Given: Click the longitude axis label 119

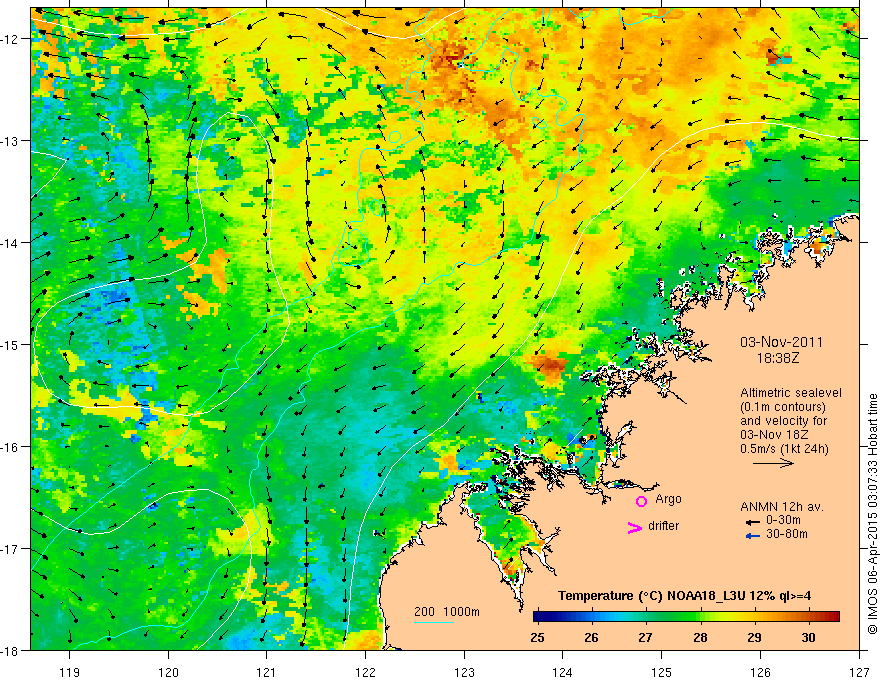Looking at the screenshot, I should (x=70, y=672).
